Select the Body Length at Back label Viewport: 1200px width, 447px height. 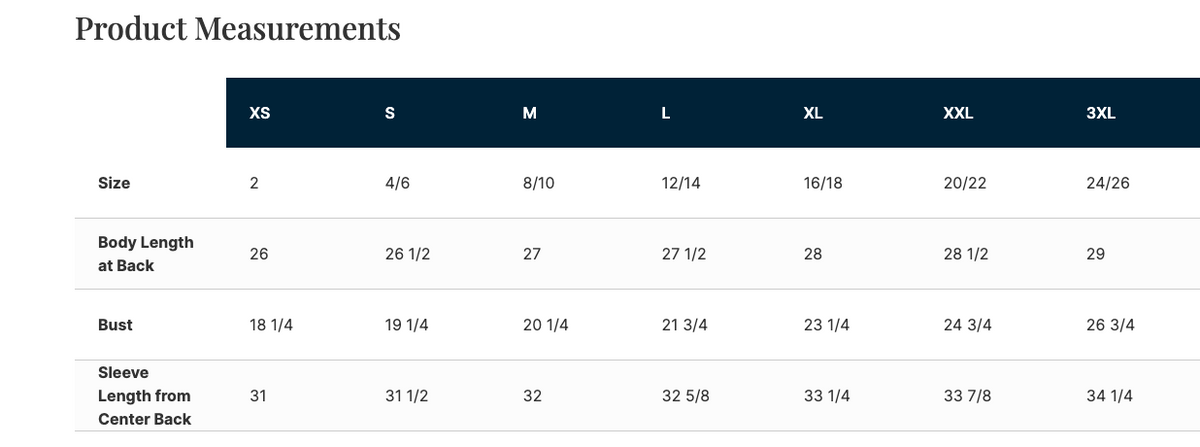click(146, 254)
